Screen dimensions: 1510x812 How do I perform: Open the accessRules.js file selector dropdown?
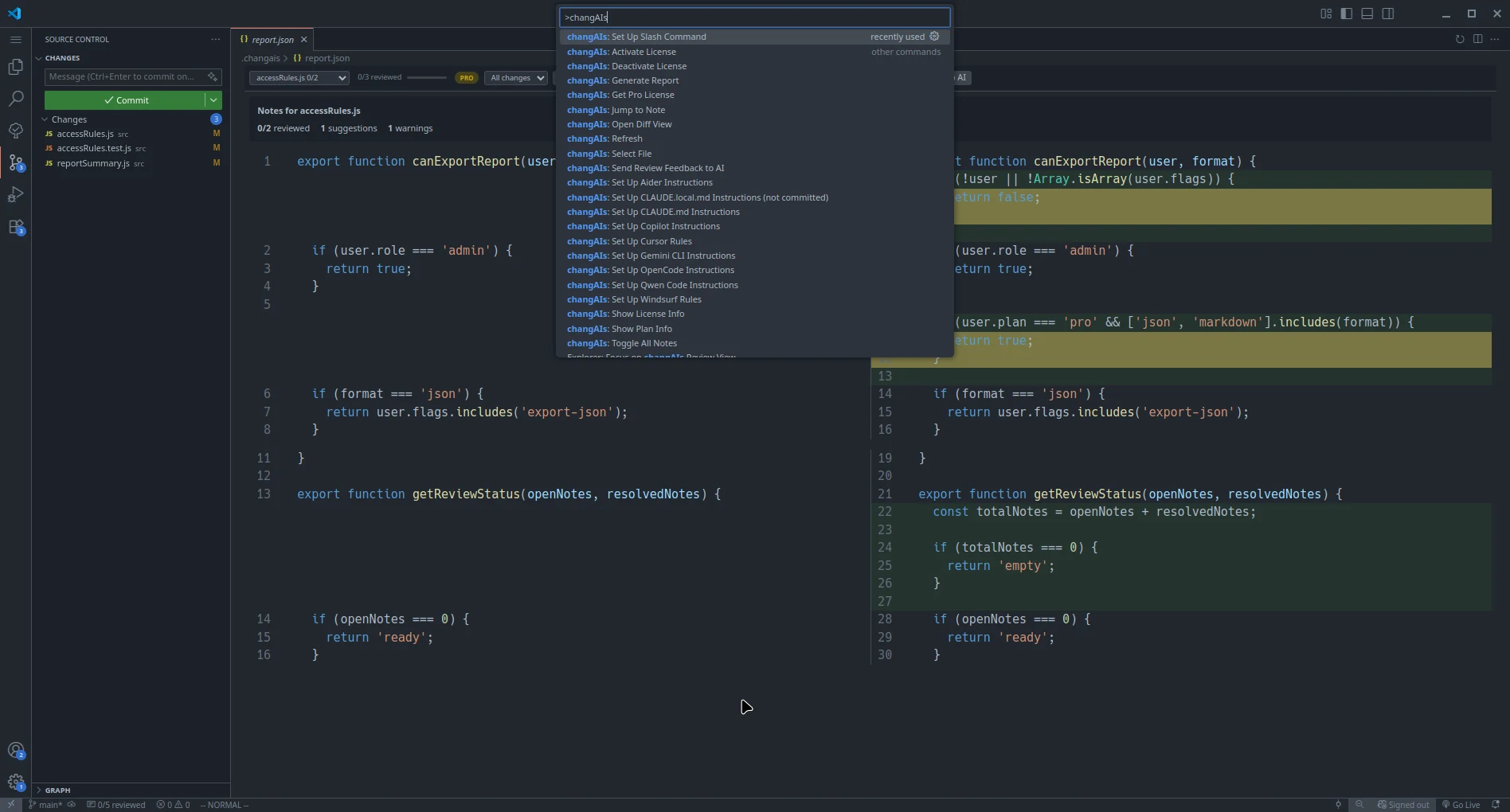[299, 78]
